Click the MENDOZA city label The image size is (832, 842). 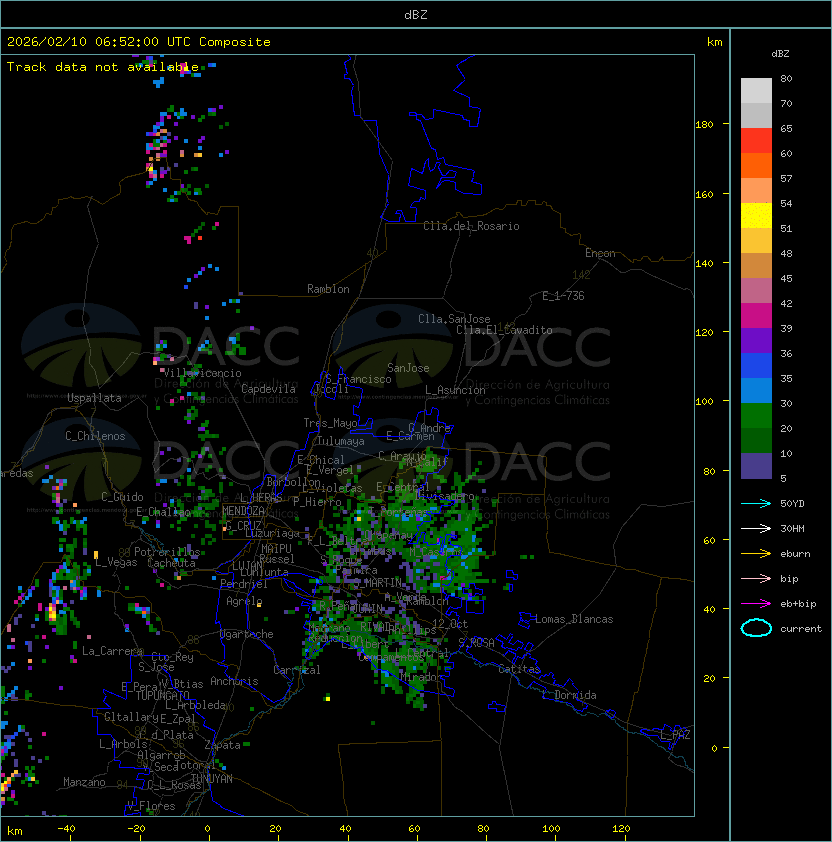243,510
